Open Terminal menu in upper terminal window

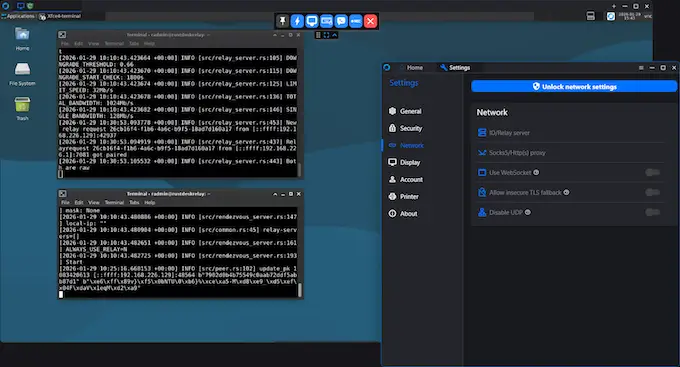point(114,43)
